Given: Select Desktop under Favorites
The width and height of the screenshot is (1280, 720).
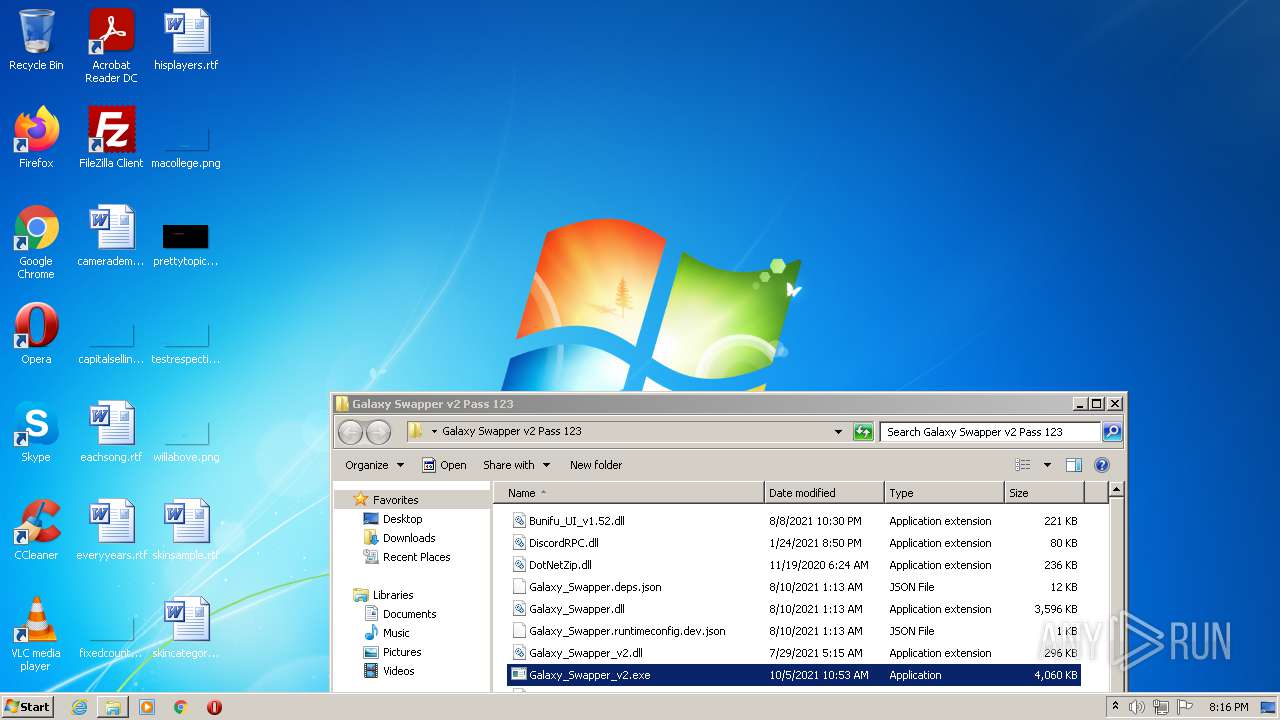Looking at the screenshot, I should coord(402,519).
